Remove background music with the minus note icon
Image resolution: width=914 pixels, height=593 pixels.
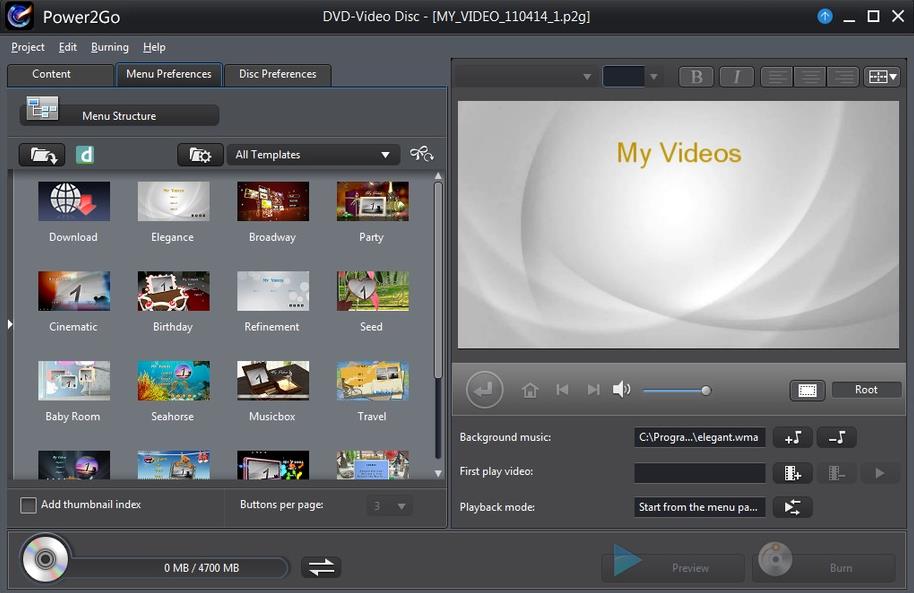tap(837, 437)
